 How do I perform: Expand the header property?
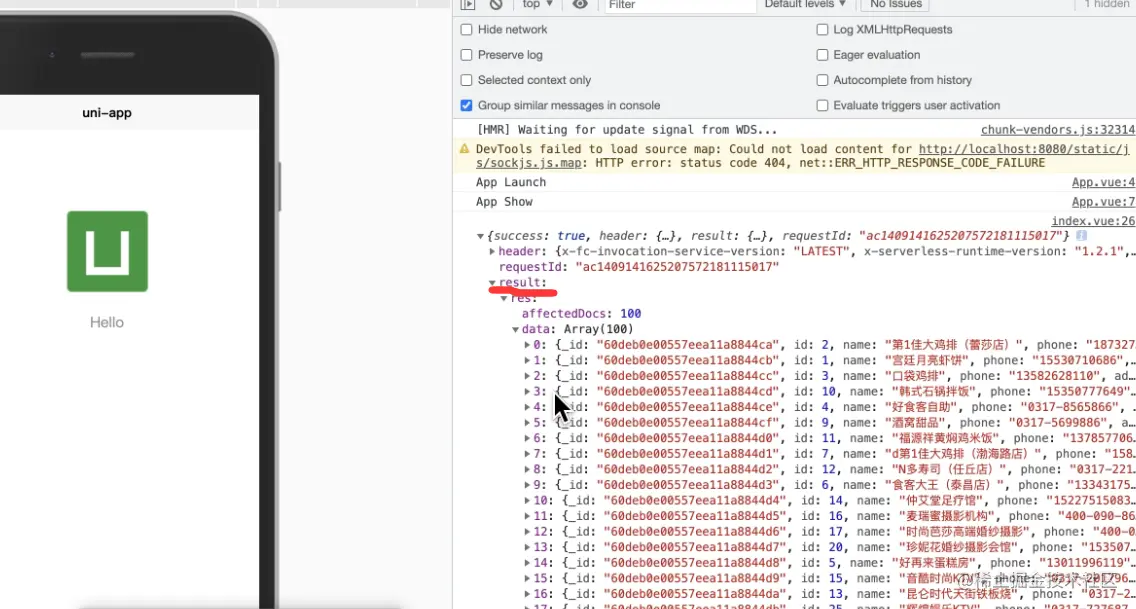pyautogui.click(x=492, y=251)
